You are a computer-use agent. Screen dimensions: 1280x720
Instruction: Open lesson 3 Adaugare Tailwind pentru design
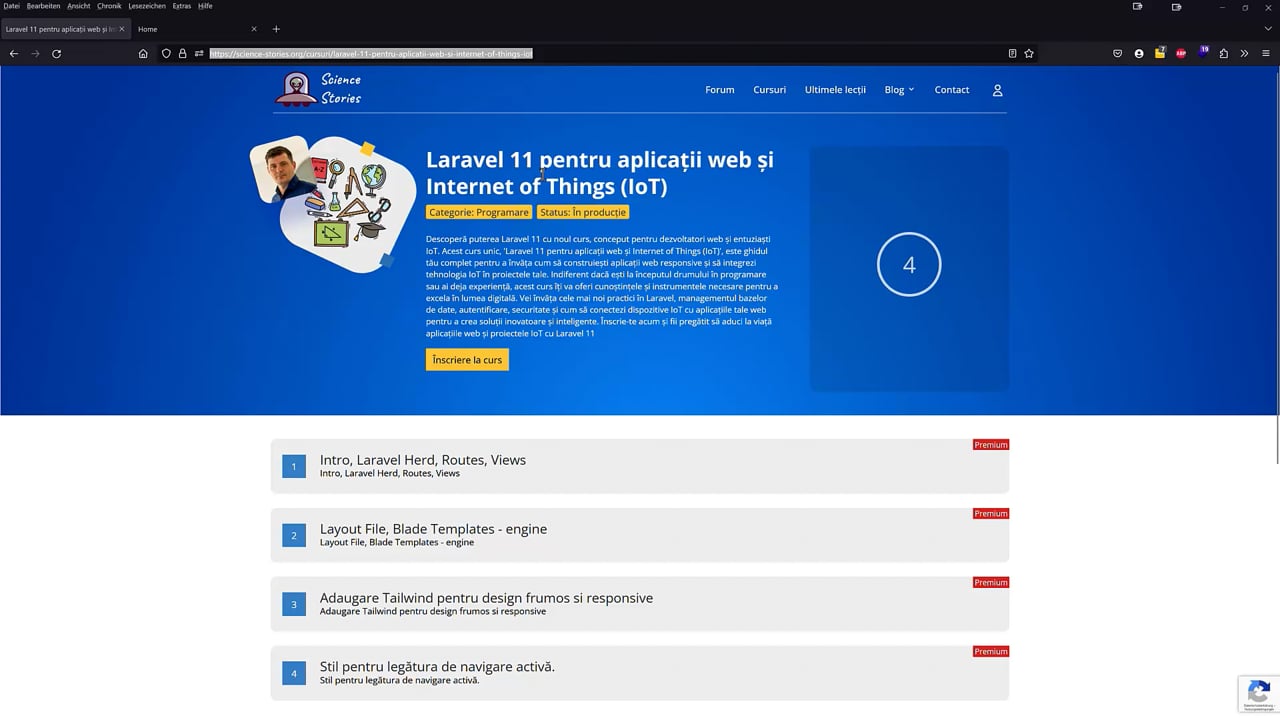640,604
